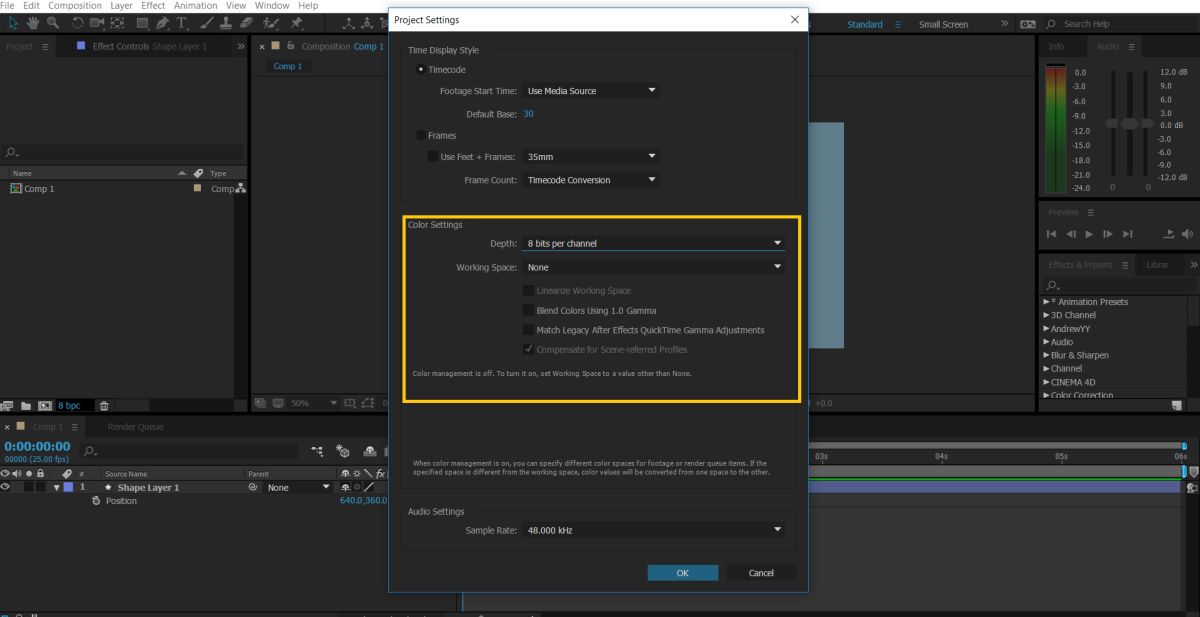The height and width of the screenshot is (617, 1200).
Task: Open the Frame Count dropdown
Action: point(590,180)
